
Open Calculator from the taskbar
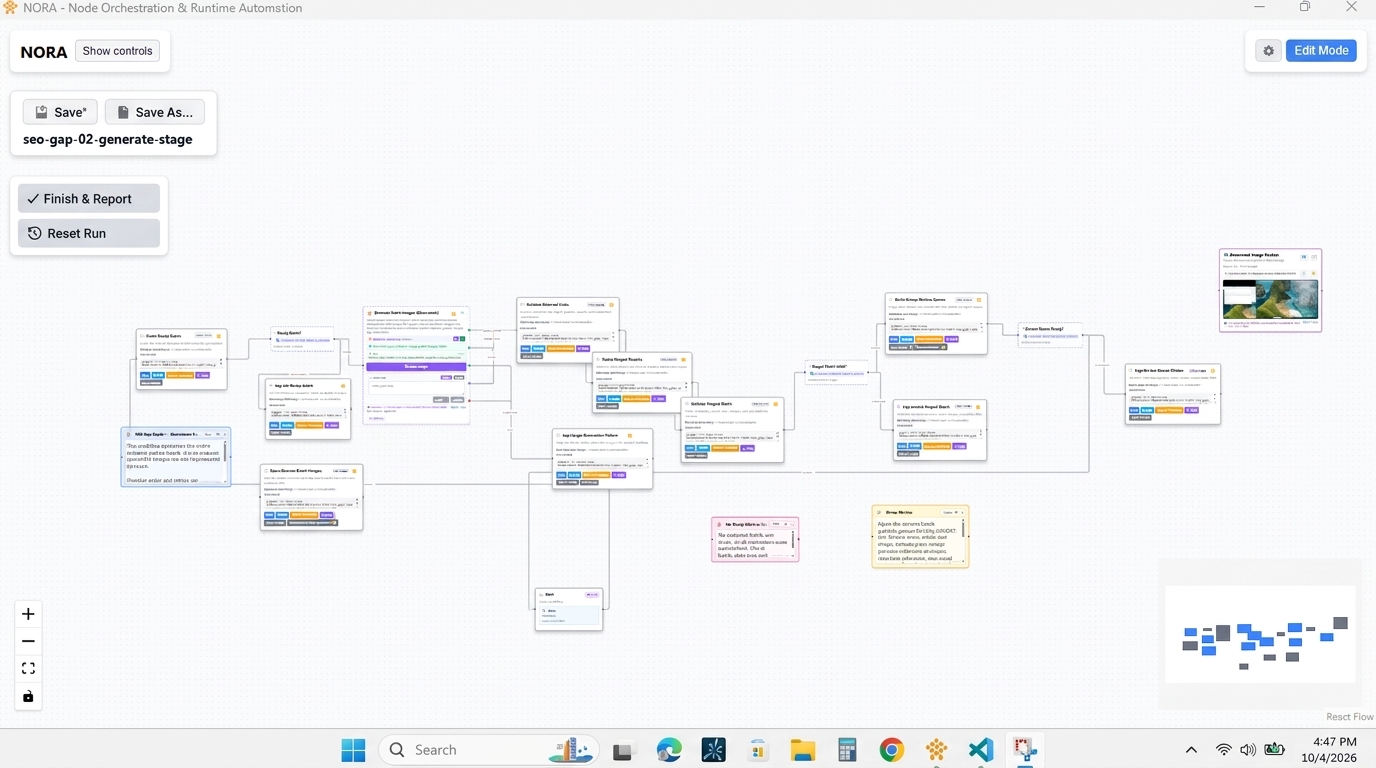(847, 750)
